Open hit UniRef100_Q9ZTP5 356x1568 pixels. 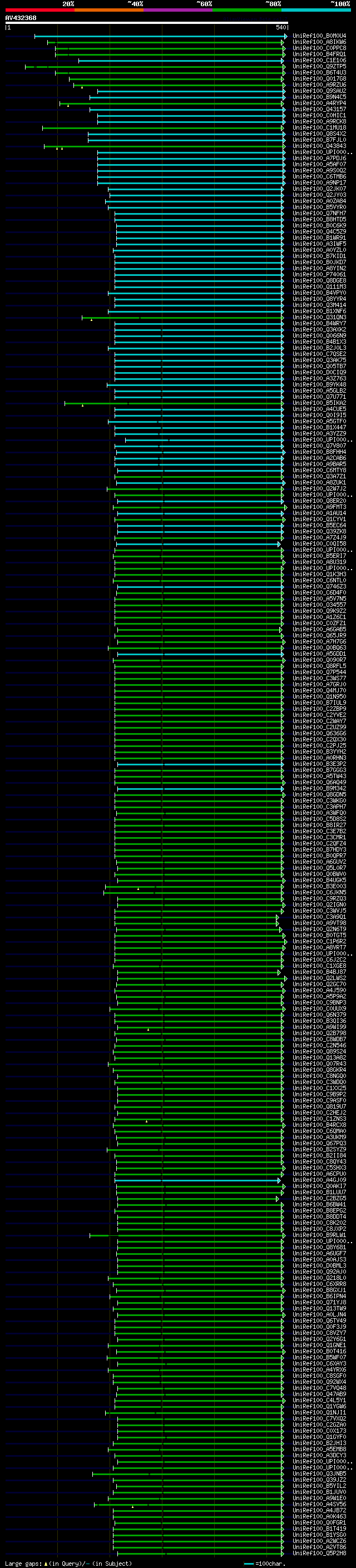click(x=319, y=66)
